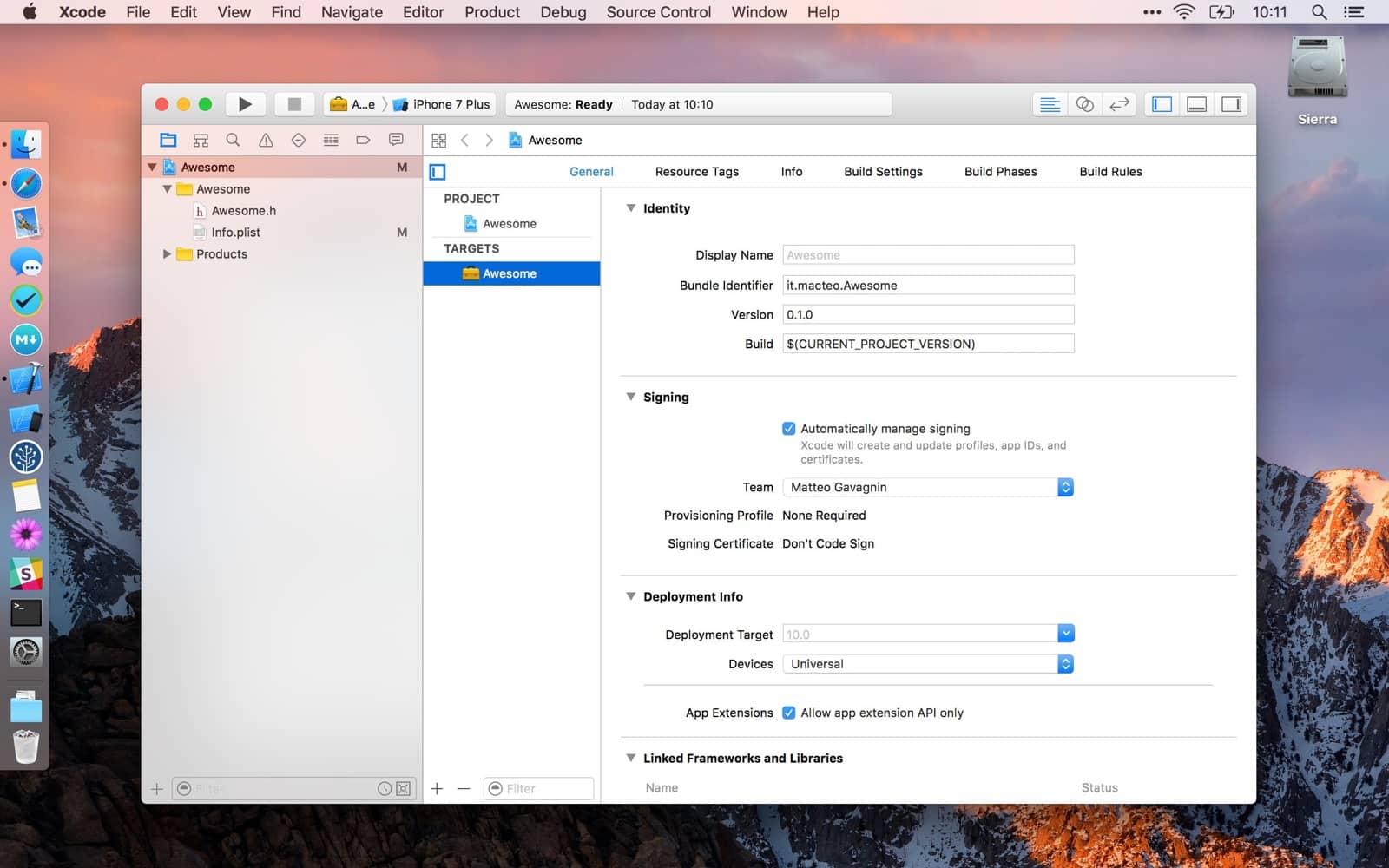This screenshot has width=1389, height=868.
Task: Open the Devices dropdown
Action: point(927,664)
